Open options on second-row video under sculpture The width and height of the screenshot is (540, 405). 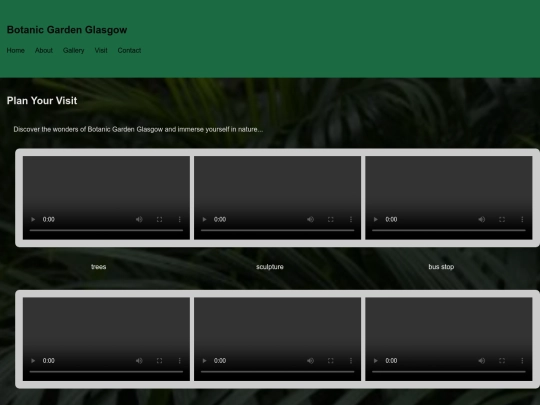[x=351, y=361]
